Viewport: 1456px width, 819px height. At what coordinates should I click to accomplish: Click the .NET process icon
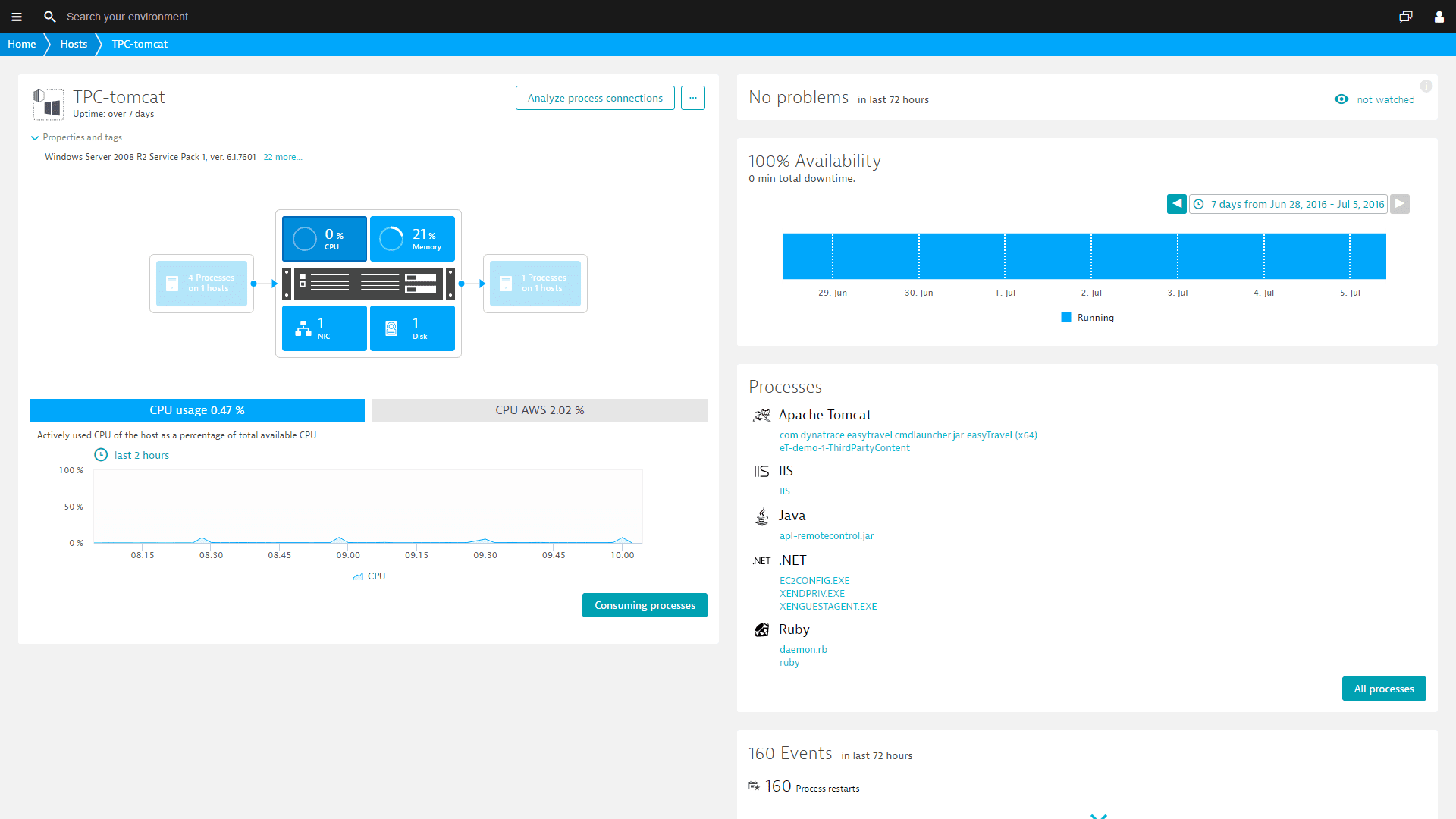(761, 560)
